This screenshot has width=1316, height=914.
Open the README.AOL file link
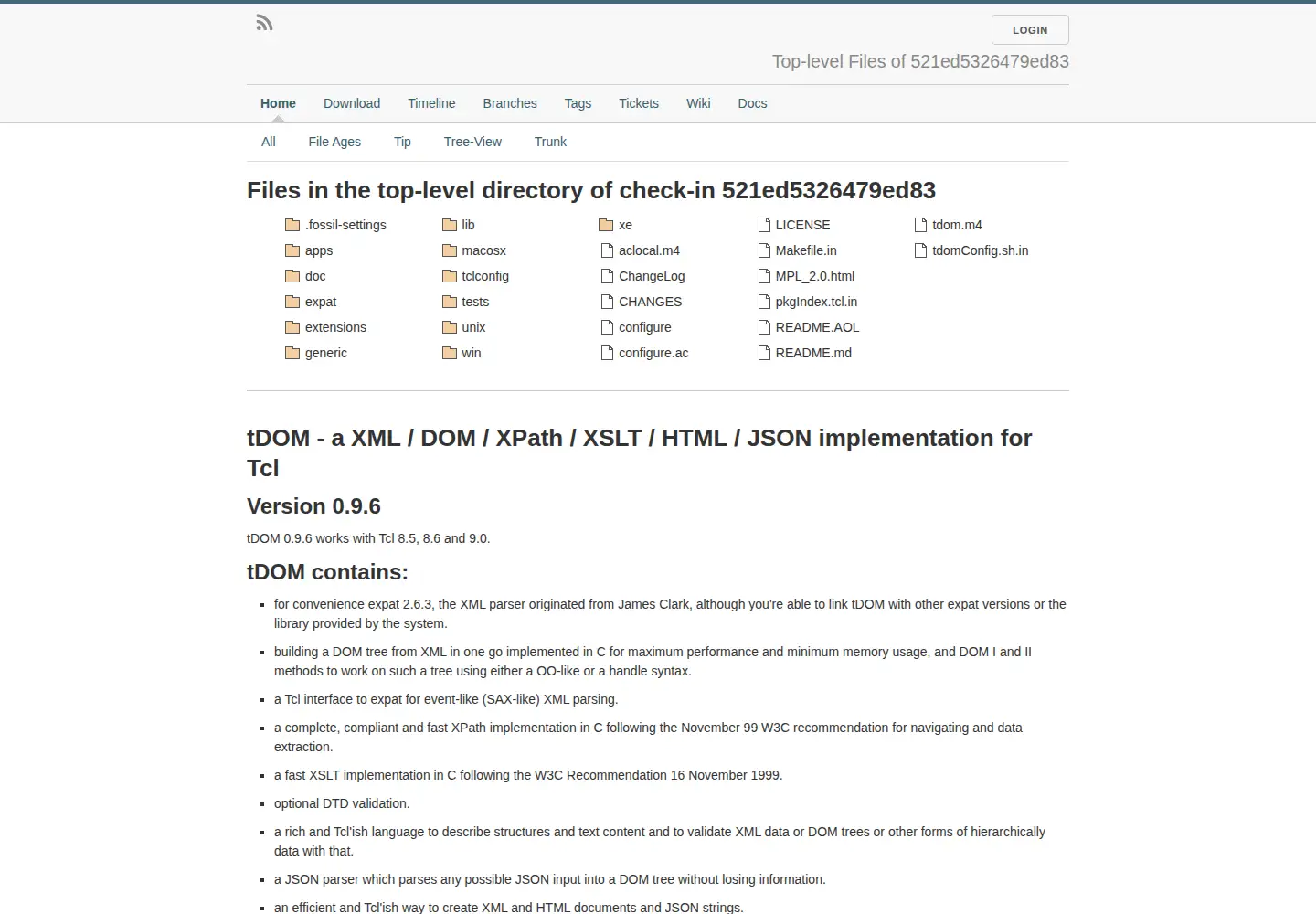(817, 327)
